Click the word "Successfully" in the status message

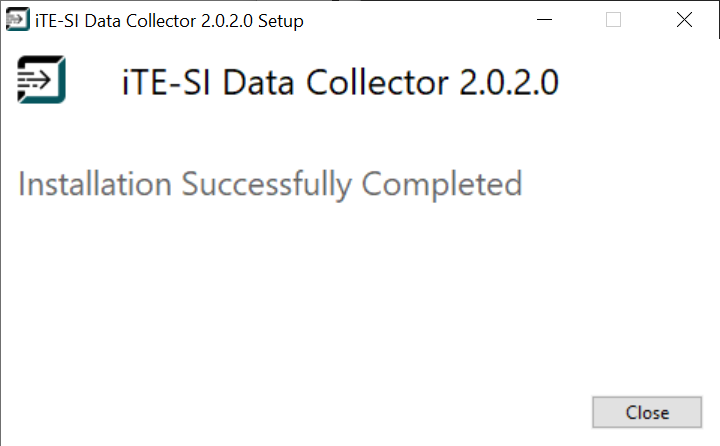[x=267, y=185]
